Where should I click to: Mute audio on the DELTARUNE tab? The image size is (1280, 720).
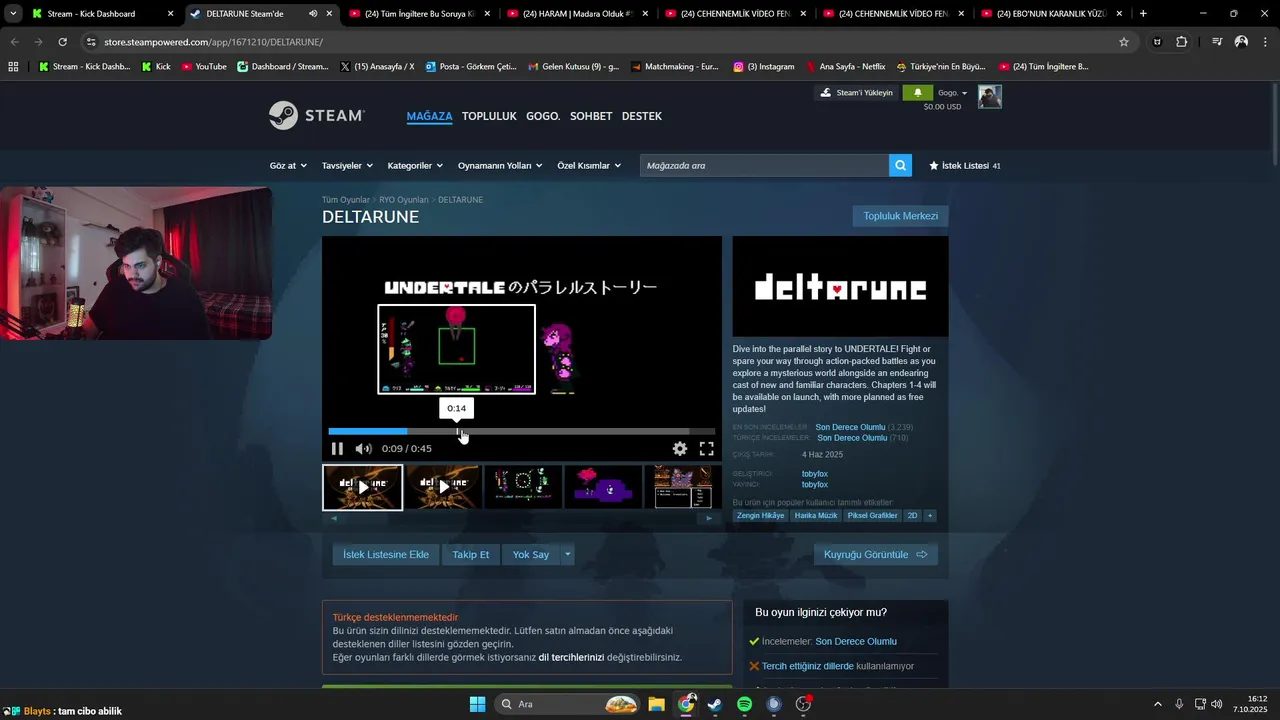(x=313, y=14)
